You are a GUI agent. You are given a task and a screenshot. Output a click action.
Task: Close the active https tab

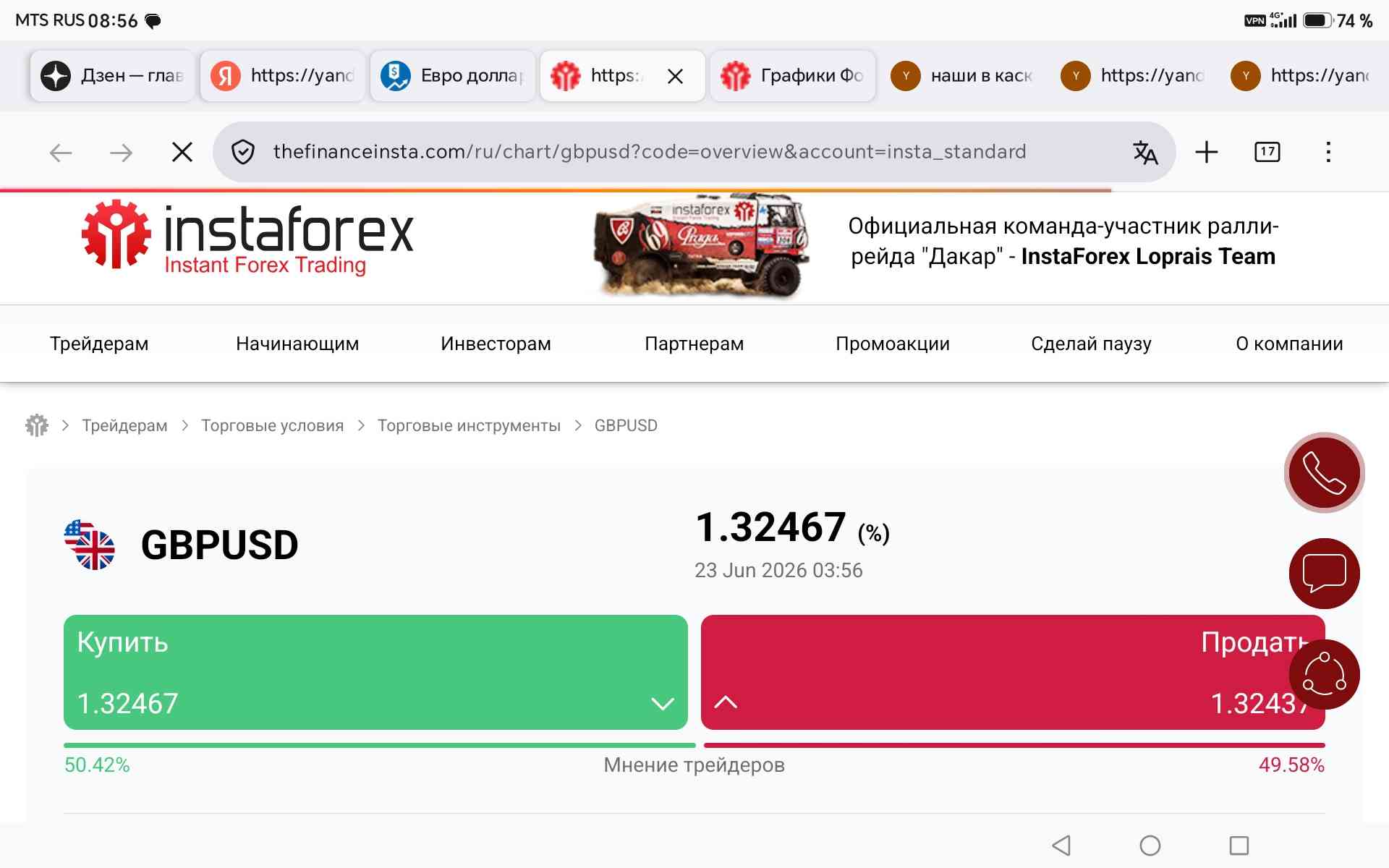pyautogui.click(x=675, y=76)
